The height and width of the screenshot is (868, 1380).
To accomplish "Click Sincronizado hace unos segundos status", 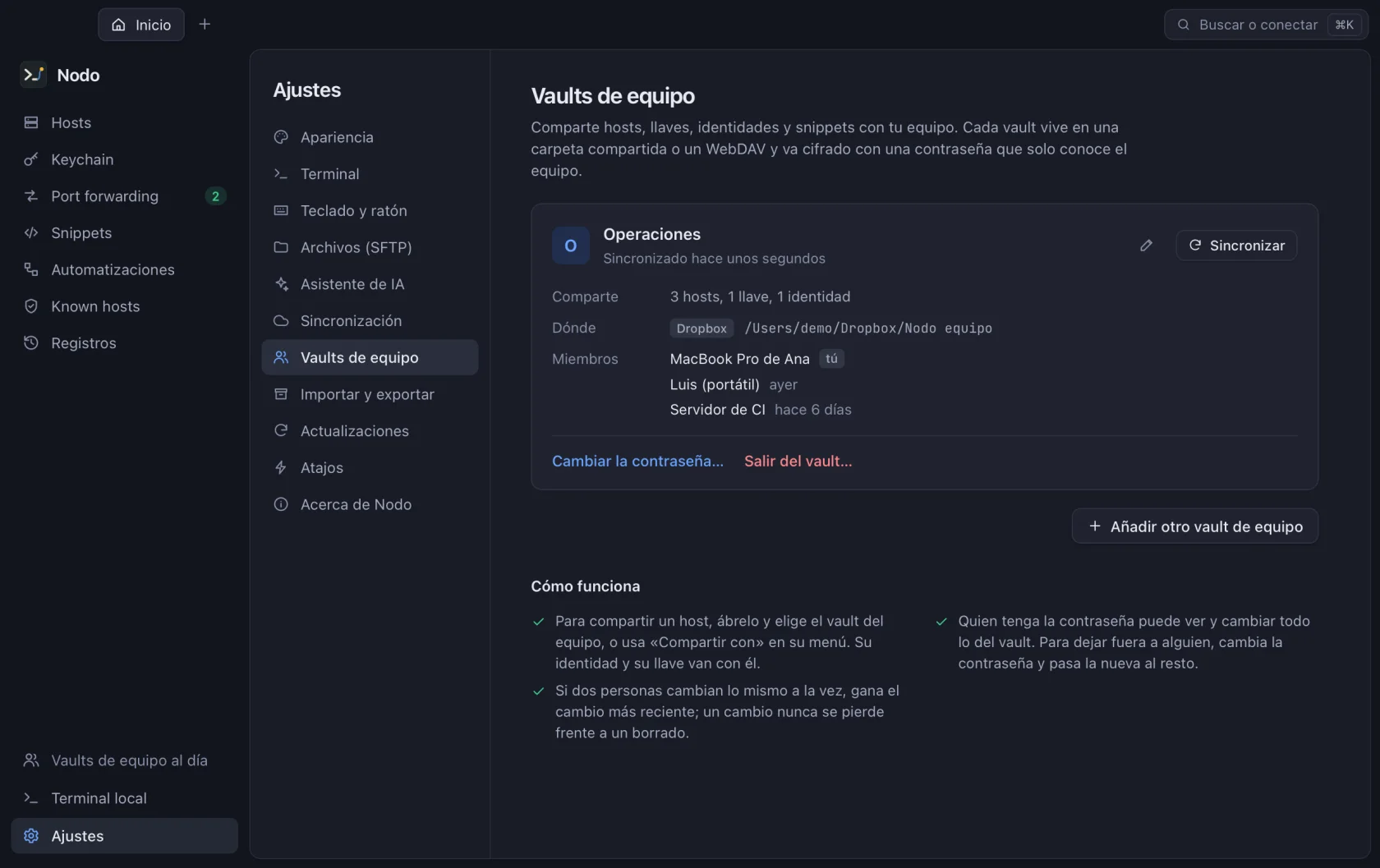I will (714, 259).
